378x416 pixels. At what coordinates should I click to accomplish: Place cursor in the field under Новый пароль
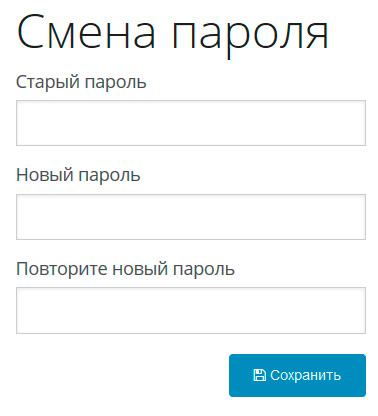[x=191, y=217]
